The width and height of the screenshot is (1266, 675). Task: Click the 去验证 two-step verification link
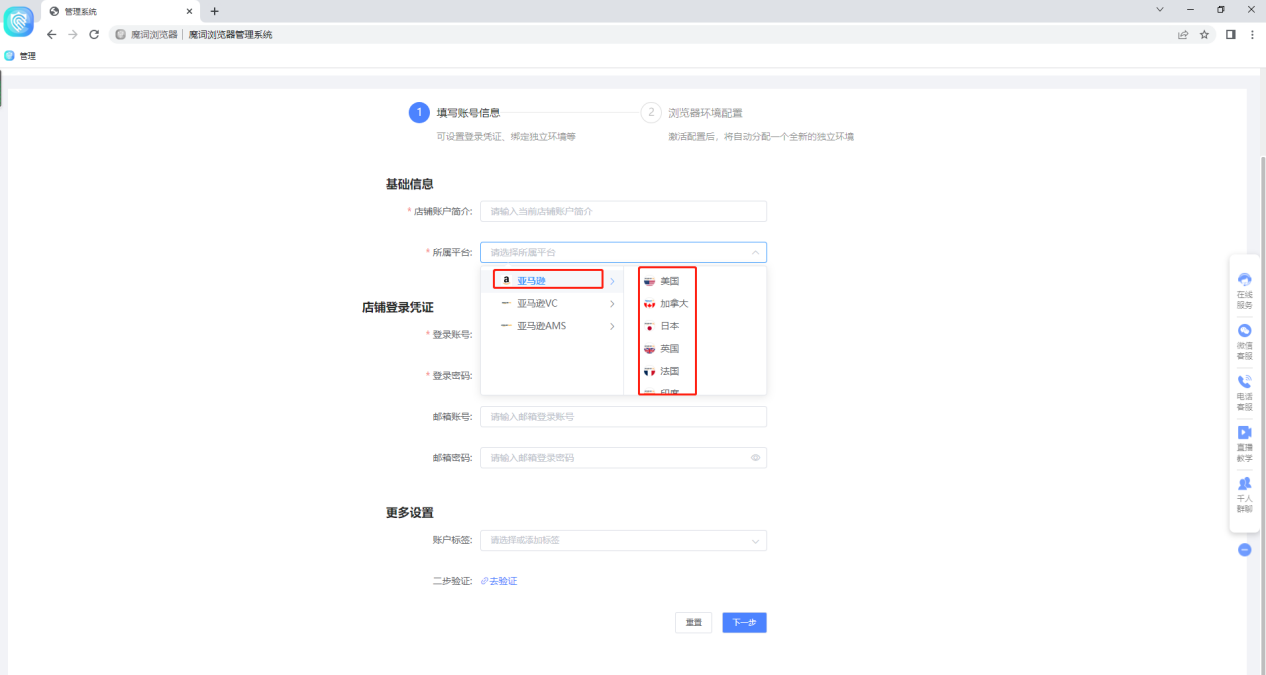tap(499, 581)
